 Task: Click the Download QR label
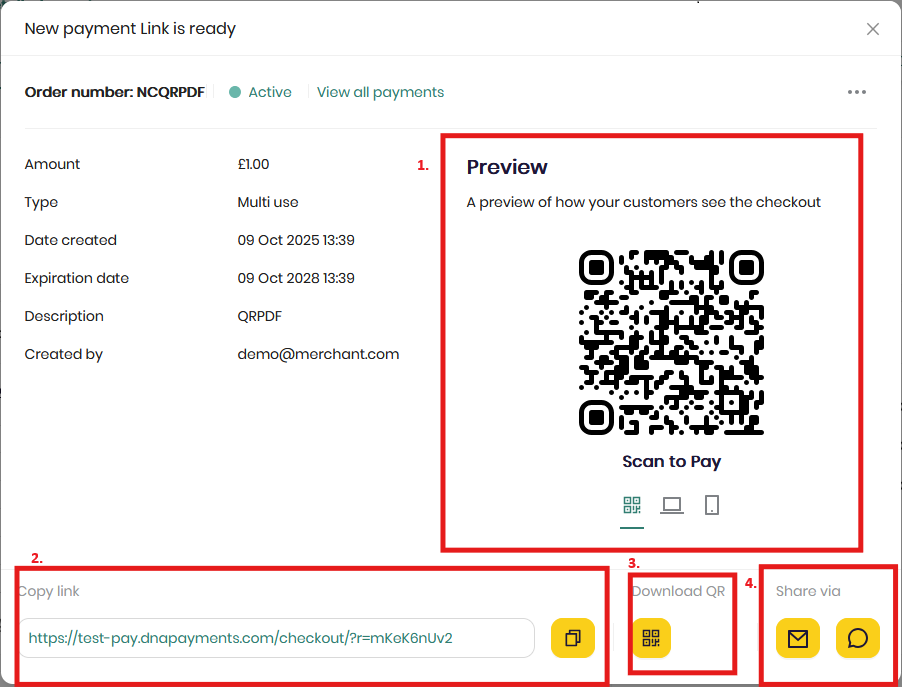(x=679, y=591)
